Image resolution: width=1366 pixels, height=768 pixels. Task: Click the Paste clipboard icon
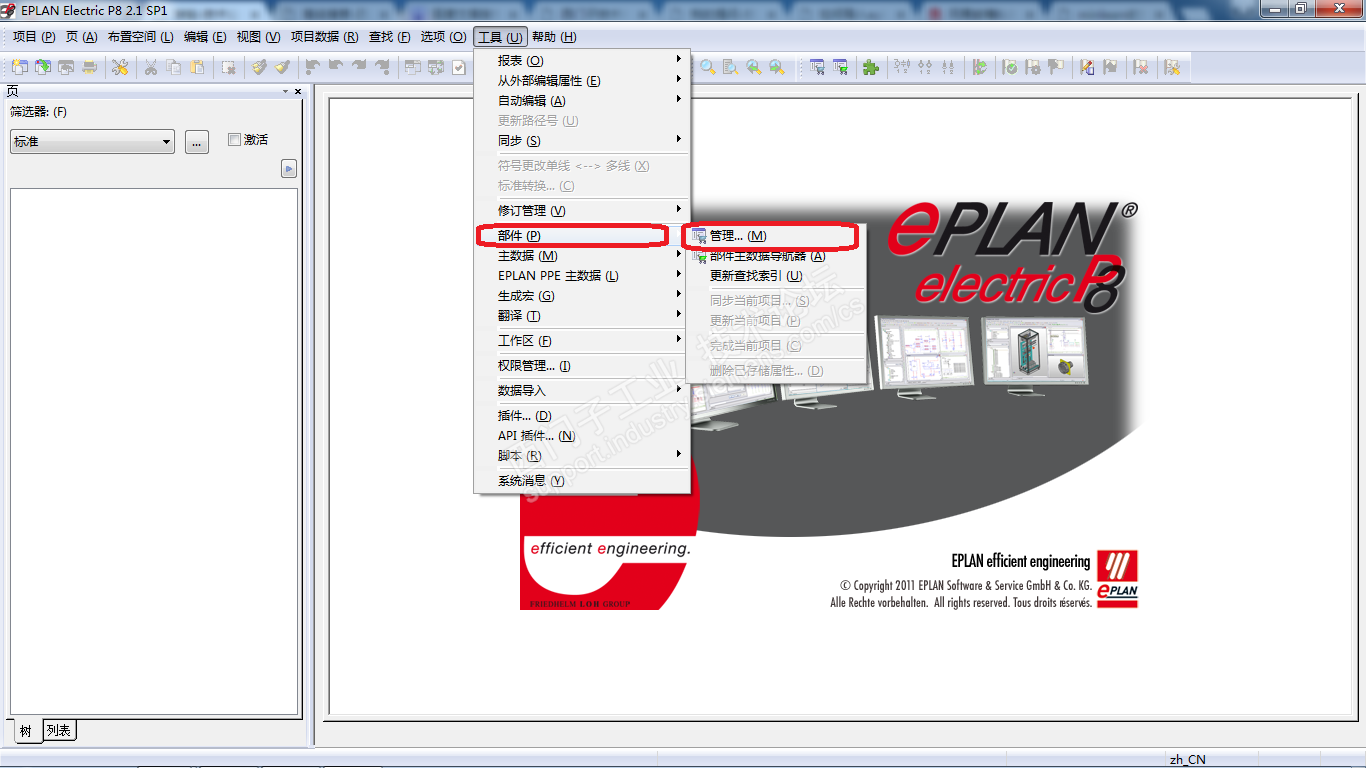click(x=197, y=67)
